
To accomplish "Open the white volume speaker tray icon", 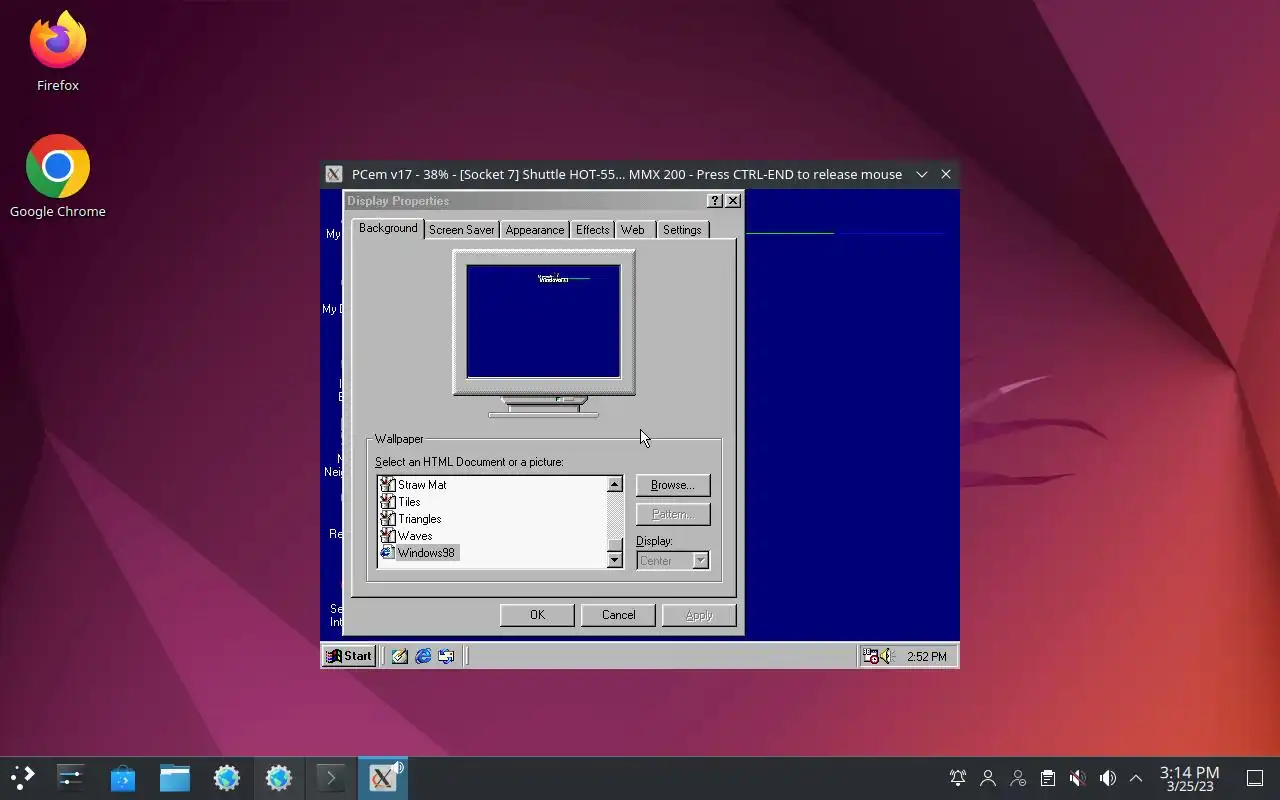I will point(1107,778).
